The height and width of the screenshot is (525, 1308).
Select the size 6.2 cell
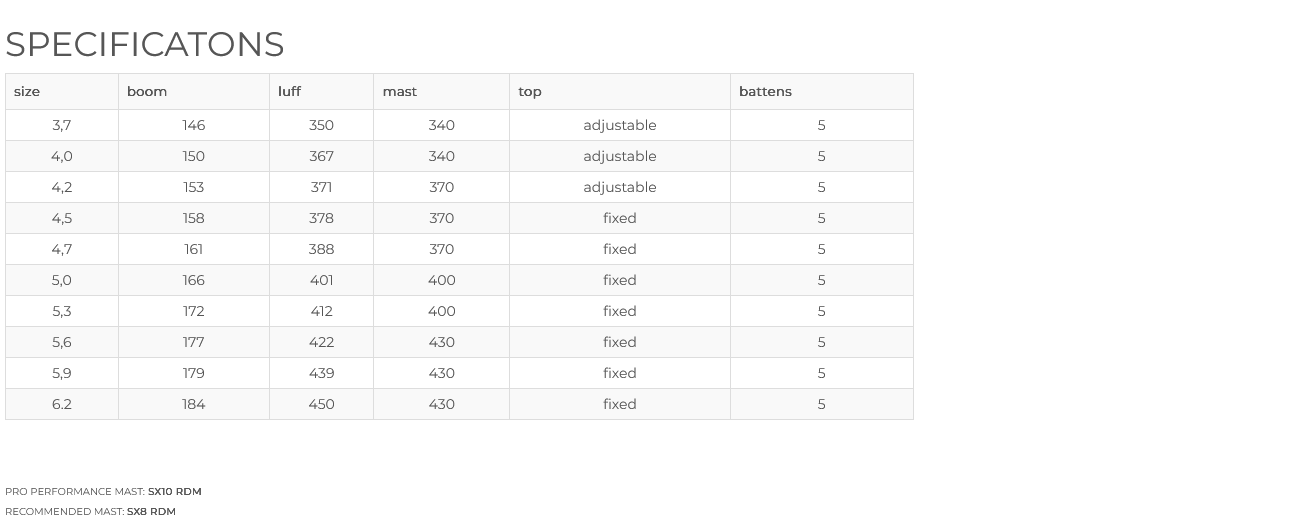click(62, 404)
